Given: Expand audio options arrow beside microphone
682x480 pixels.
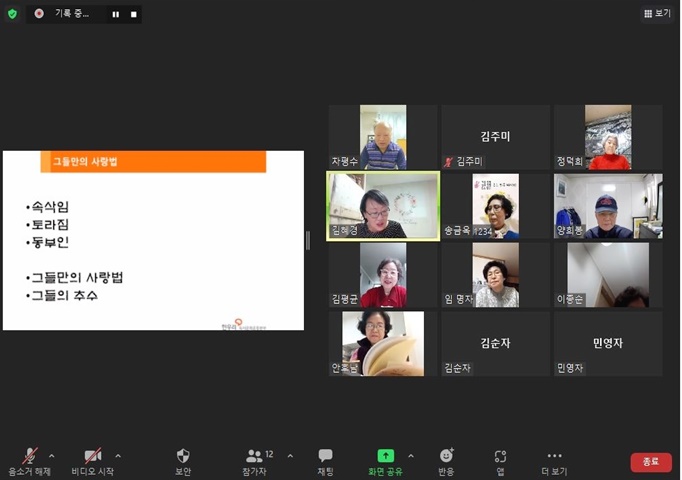Looking at the screenshot, I should tap(52, 456).
